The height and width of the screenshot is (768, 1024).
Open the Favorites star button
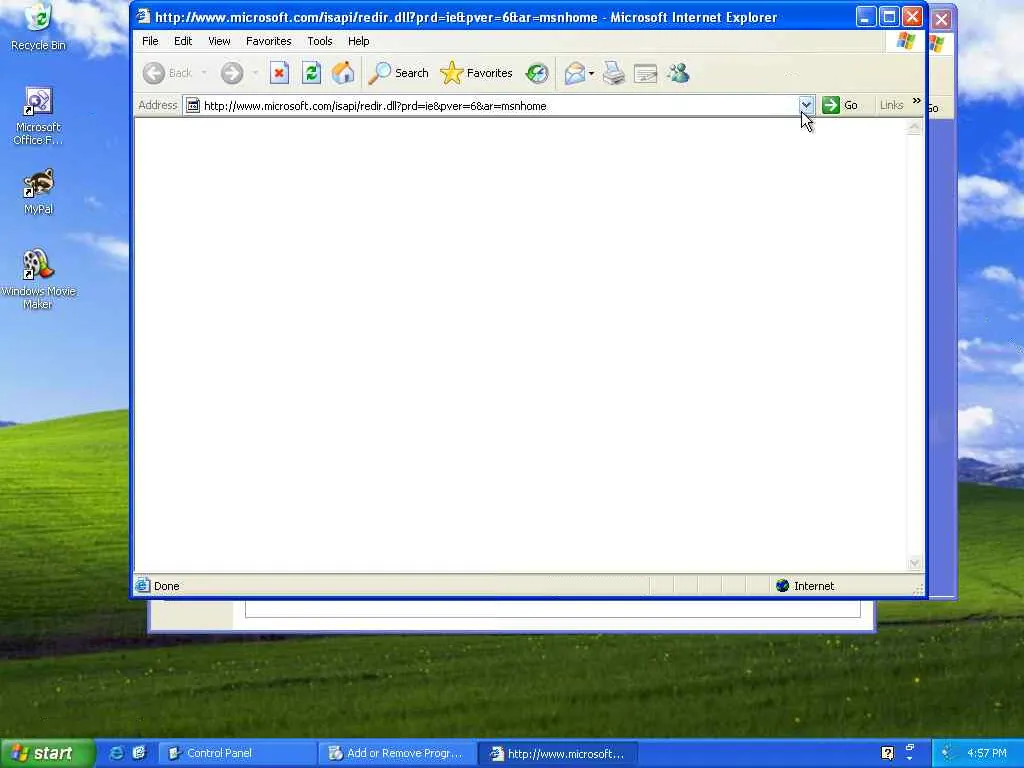(477, 73)
